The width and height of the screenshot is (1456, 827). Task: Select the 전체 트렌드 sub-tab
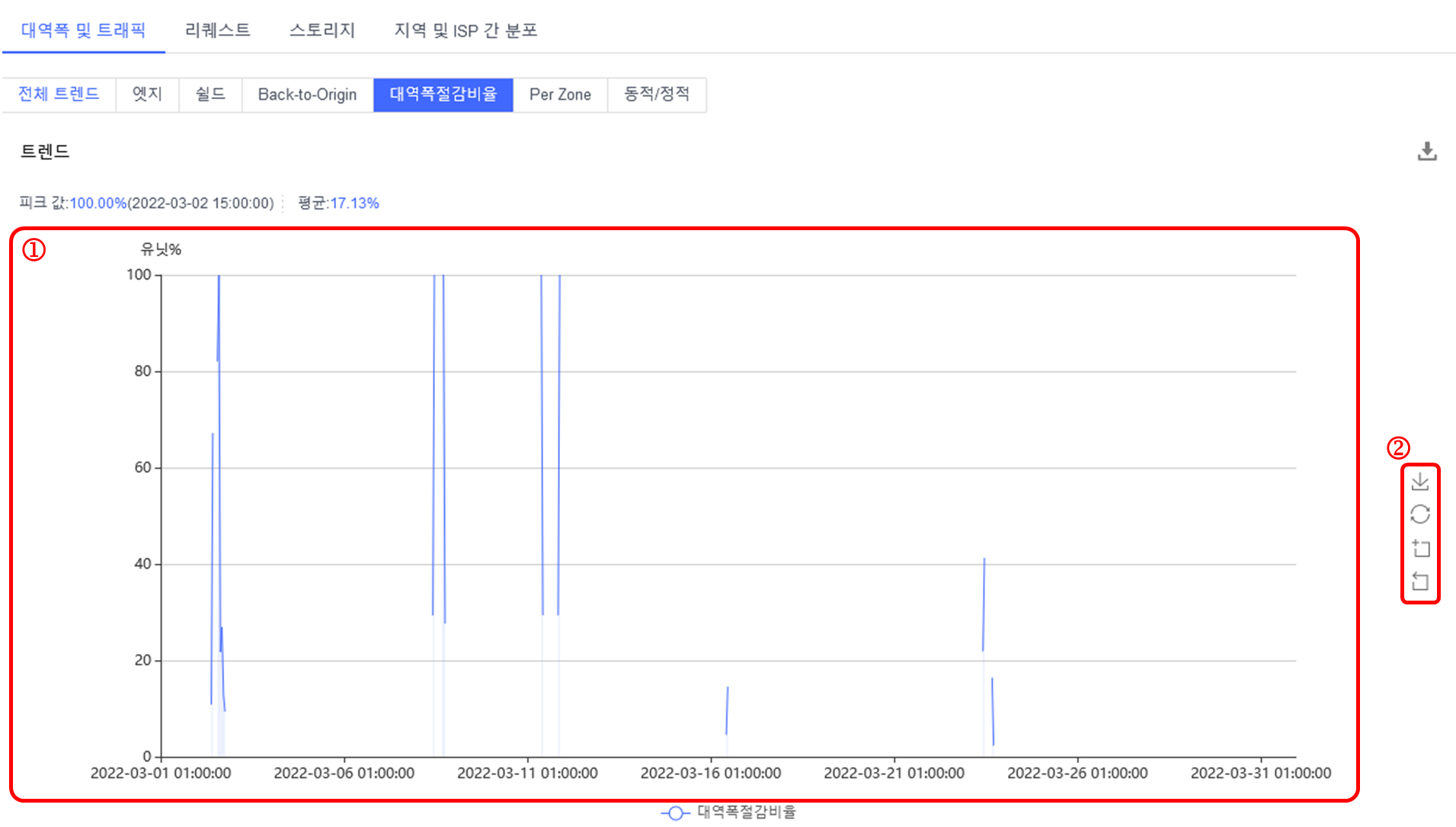(59, 95)
